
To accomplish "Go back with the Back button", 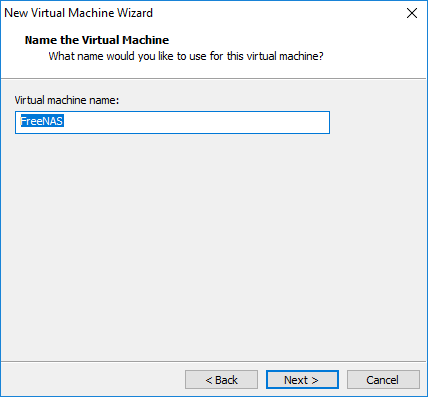I will (x=221, y=380).
